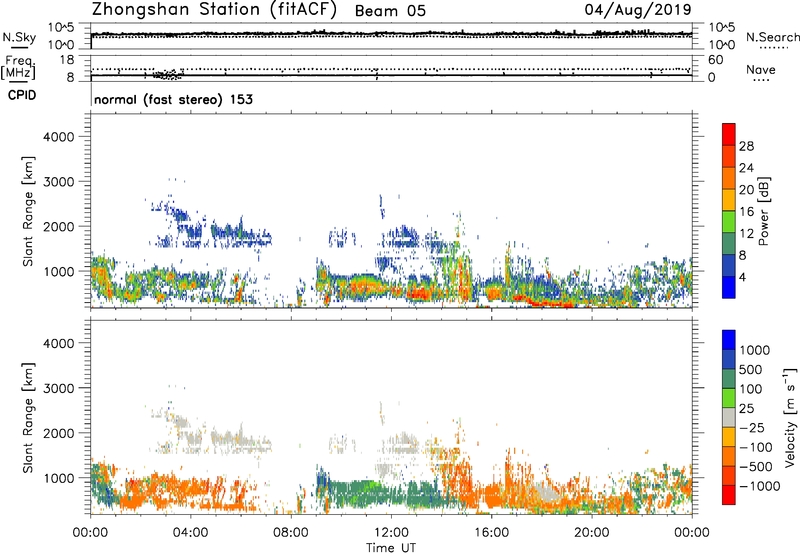This screenshot has width=800, height=554.
Task: Click the 'N.Sky' legend label
Action: pyautogui.click(x=19, y=37)
